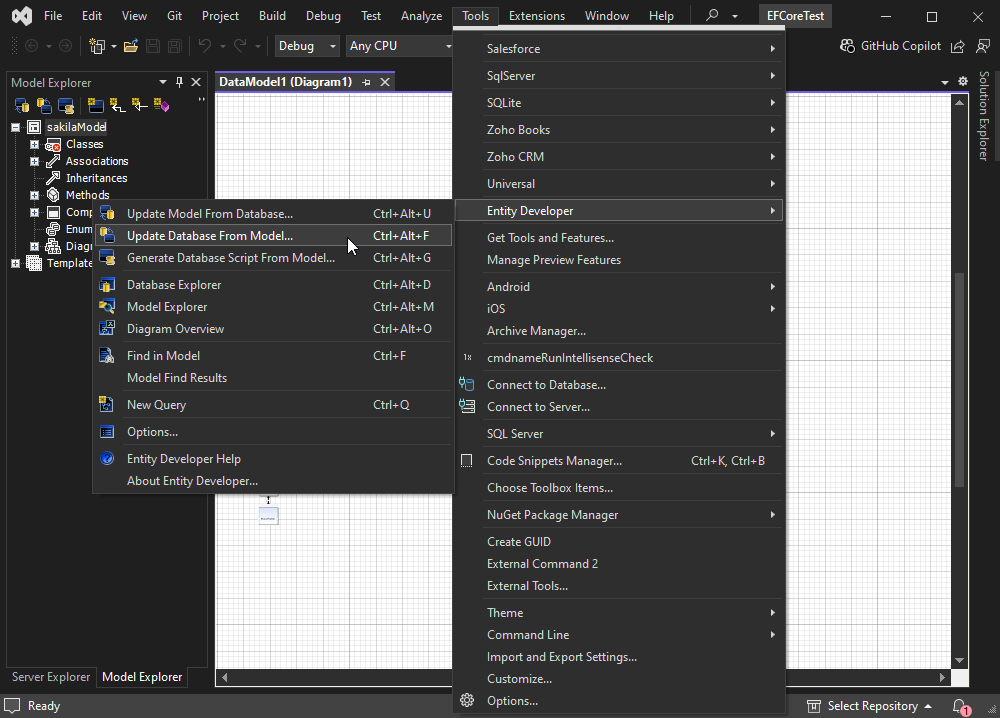Click the first Model Explorer toolbar icon
The width and height of the screenshot is (1000, 718).
(21, 105)
